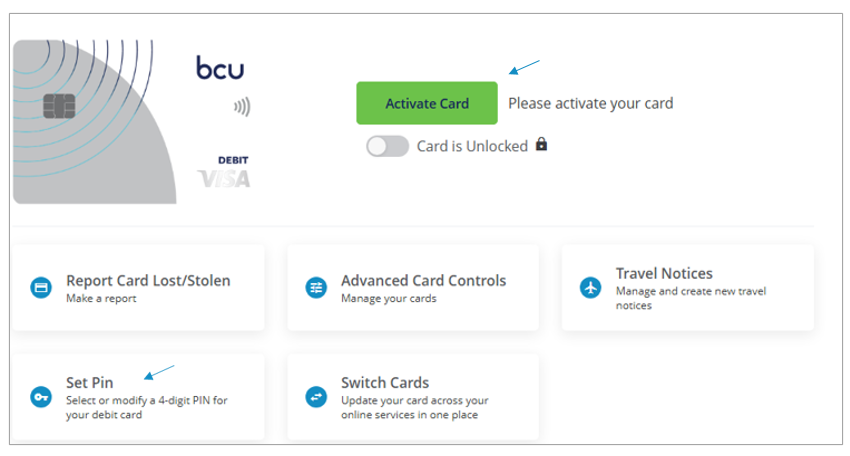The width and height of the screenshot is (850, 456).
Task: Click the padlock icon beside Card is Unlocked
Action: click(542, 145)
